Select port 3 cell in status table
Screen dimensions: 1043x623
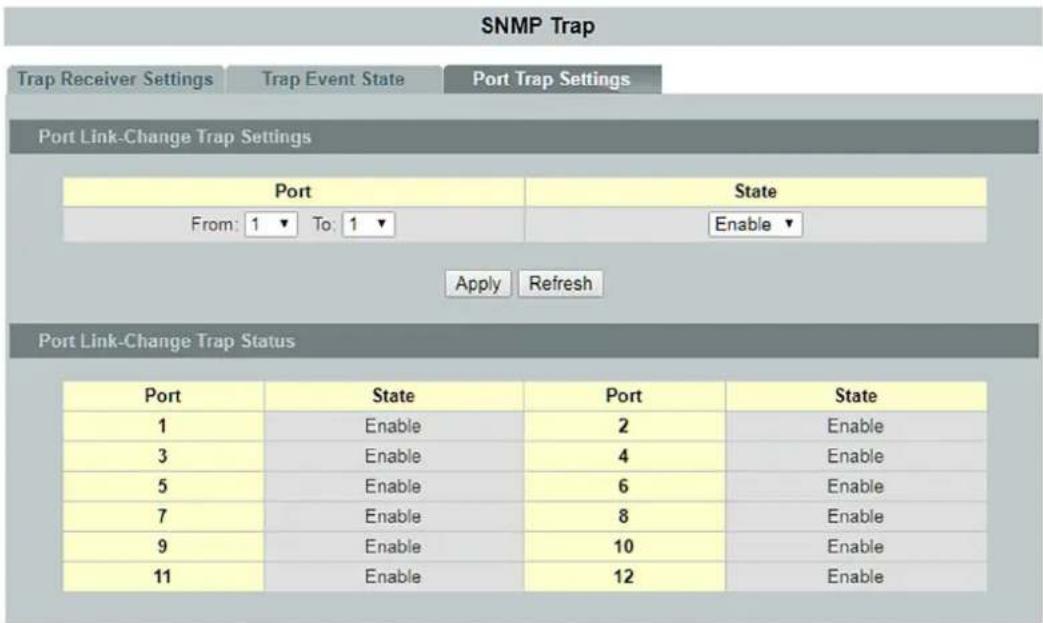[x=163, y=456]
